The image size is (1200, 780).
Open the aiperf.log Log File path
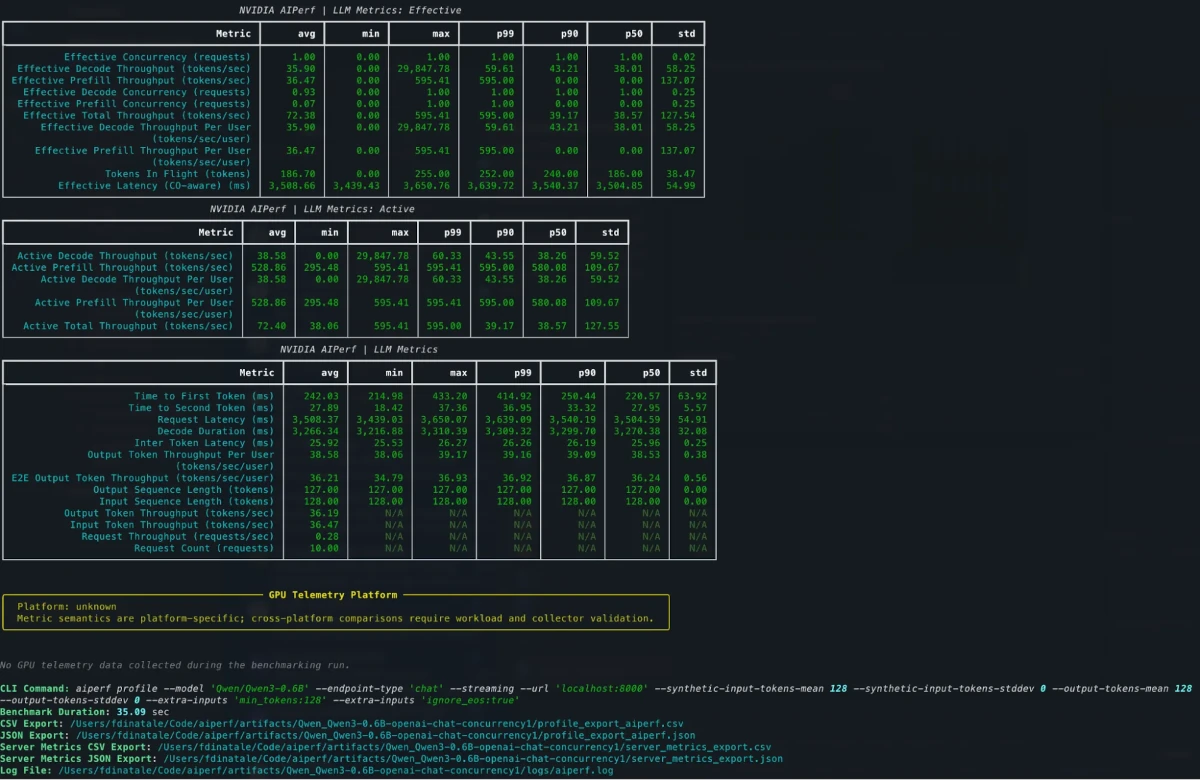pyautogui.click(x=335, y=771)
